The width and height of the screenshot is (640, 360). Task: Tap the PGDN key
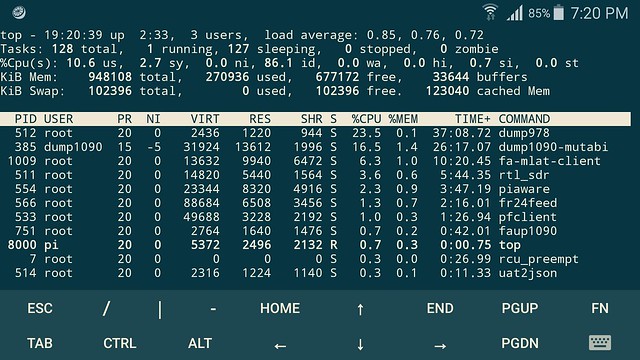(x=520, y=343)
